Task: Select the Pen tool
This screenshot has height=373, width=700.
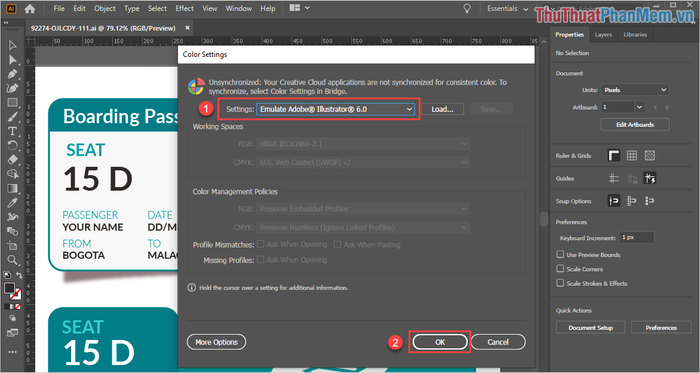Action: click(x=12, y=74)
